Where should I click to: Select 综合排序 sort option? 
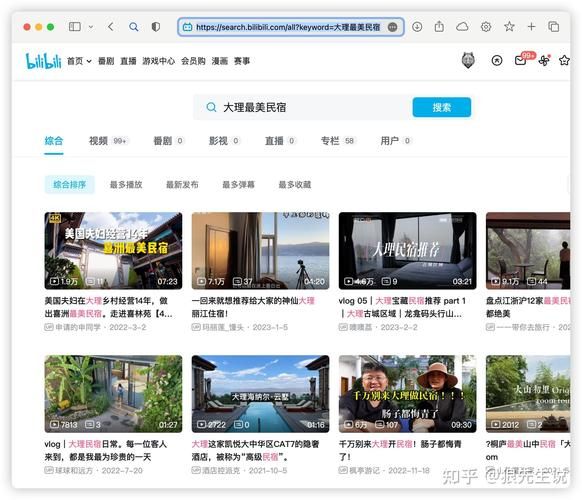69,184
